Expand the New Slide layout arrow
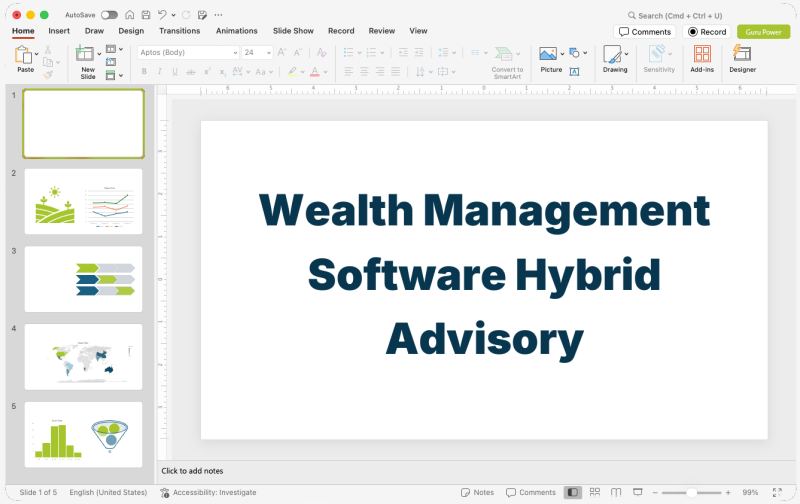This screenshot has width=800, height=504. click(99, 54)
